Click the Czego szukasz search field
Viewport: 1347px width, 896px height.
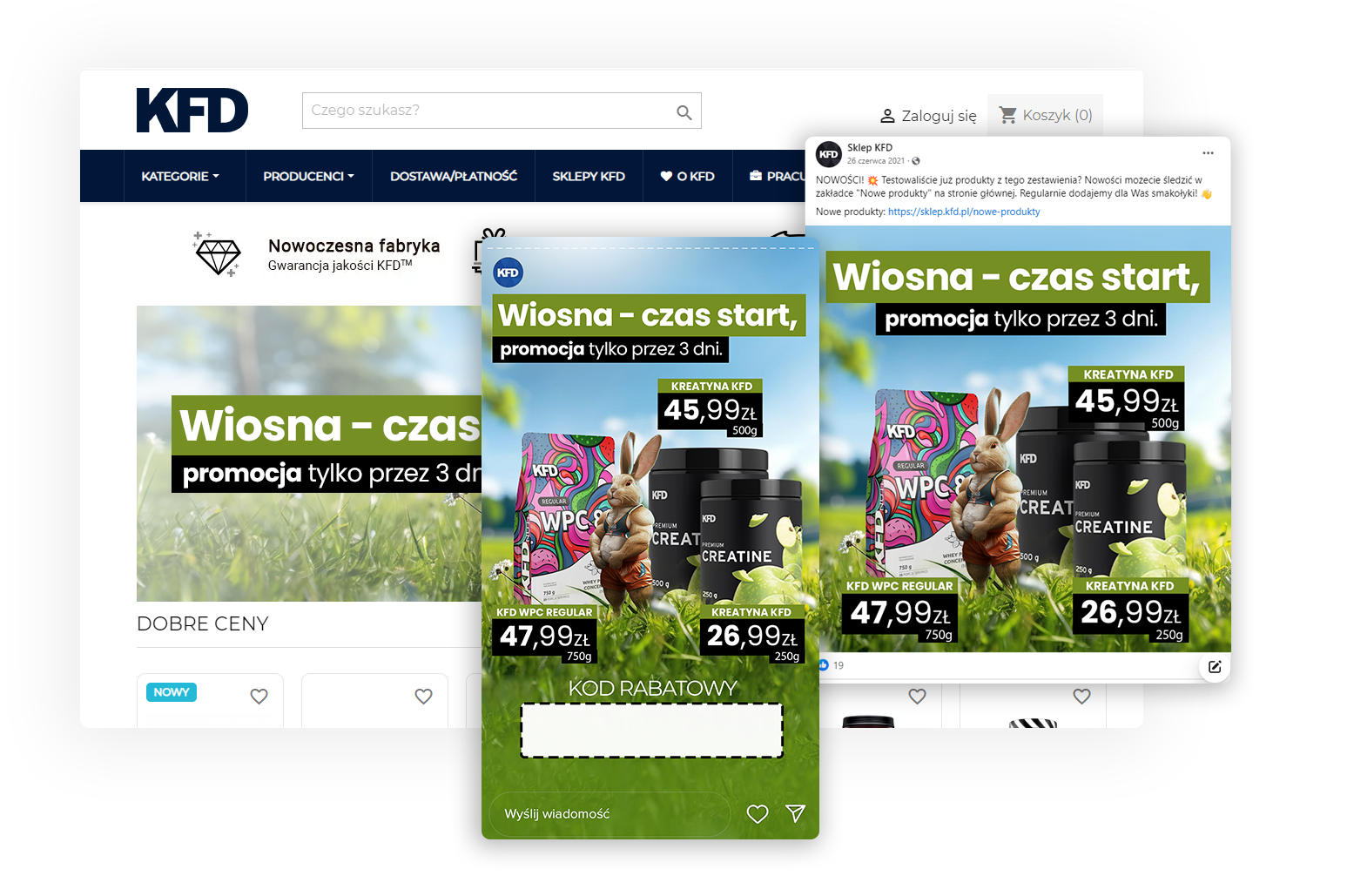coord(488,111)
